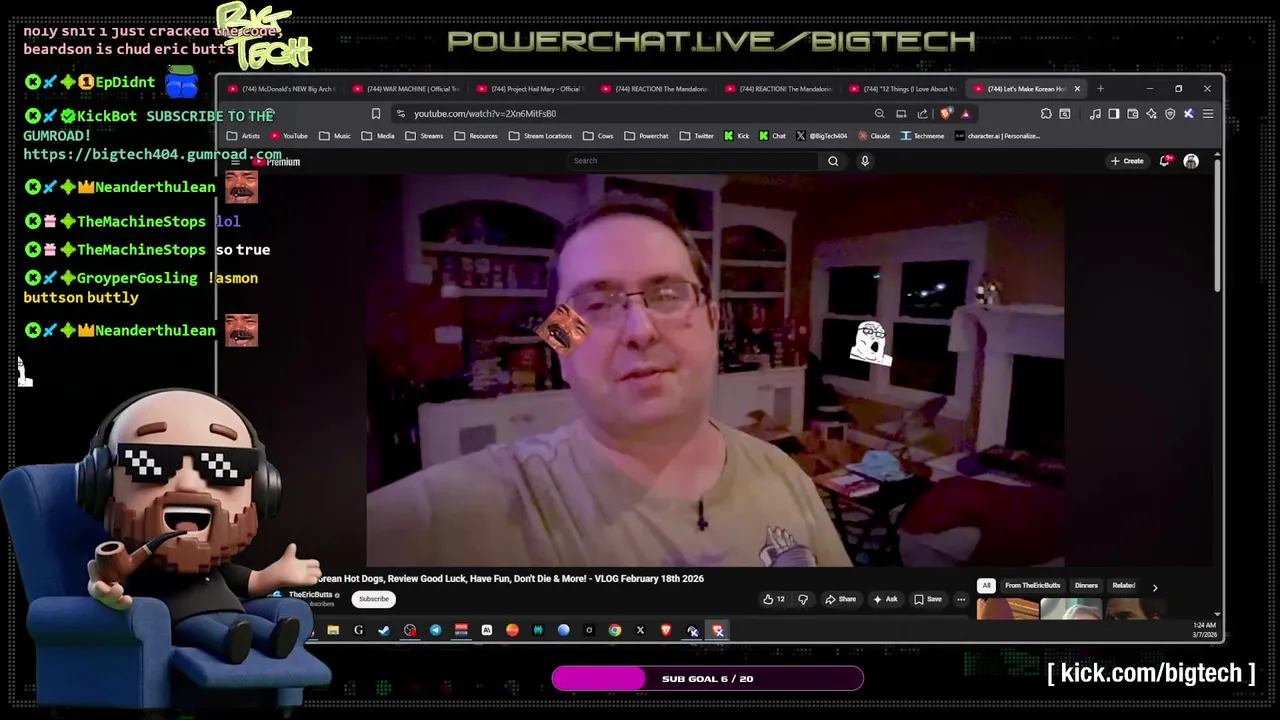Save the video to a playlist

tap(928, 599)
